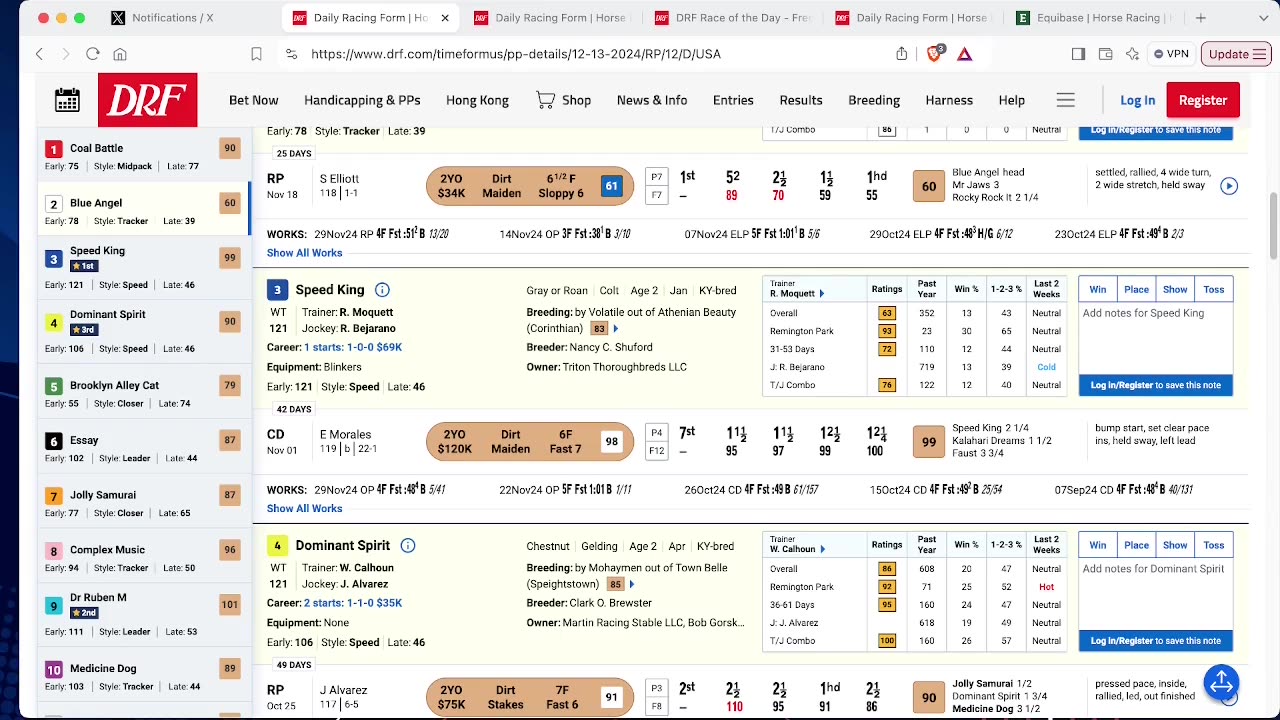Expand Show All Works for Blue Angel

pos(304,253)
